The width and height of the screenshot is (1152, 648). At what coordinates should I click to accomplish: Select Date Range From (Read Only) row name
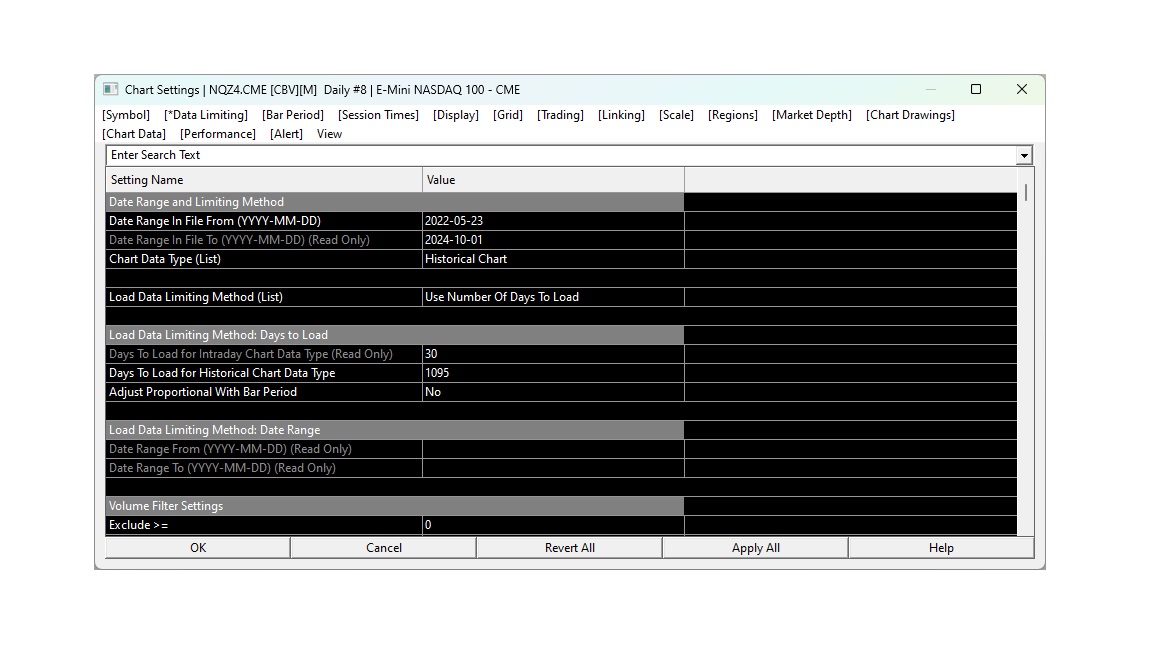pos(264,449)
